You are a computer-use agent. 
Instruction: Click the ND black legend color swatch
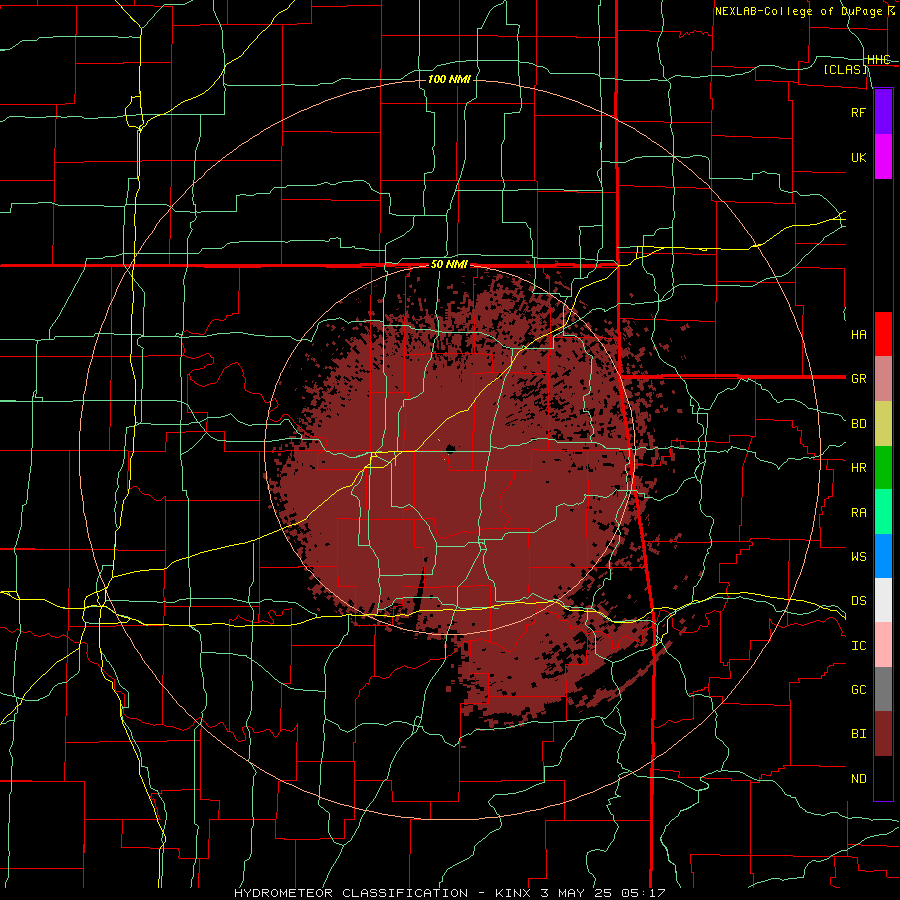click(x=883, y=778)
